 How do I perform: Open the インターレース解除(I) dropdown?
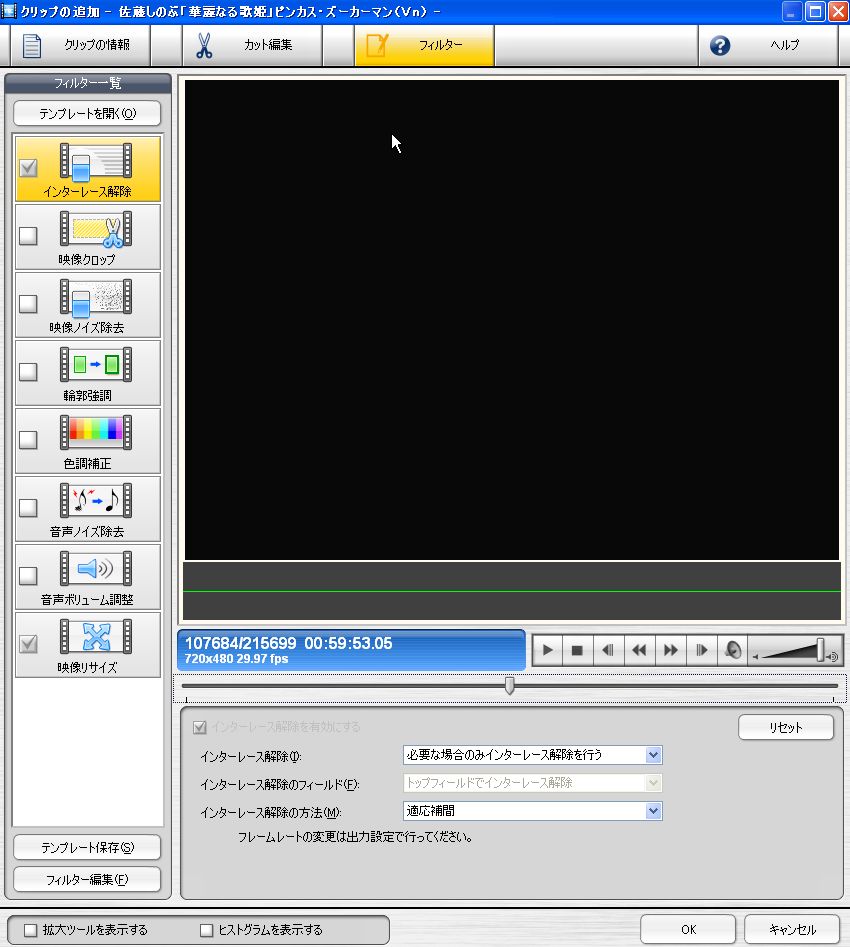click(x=532, y=755)
